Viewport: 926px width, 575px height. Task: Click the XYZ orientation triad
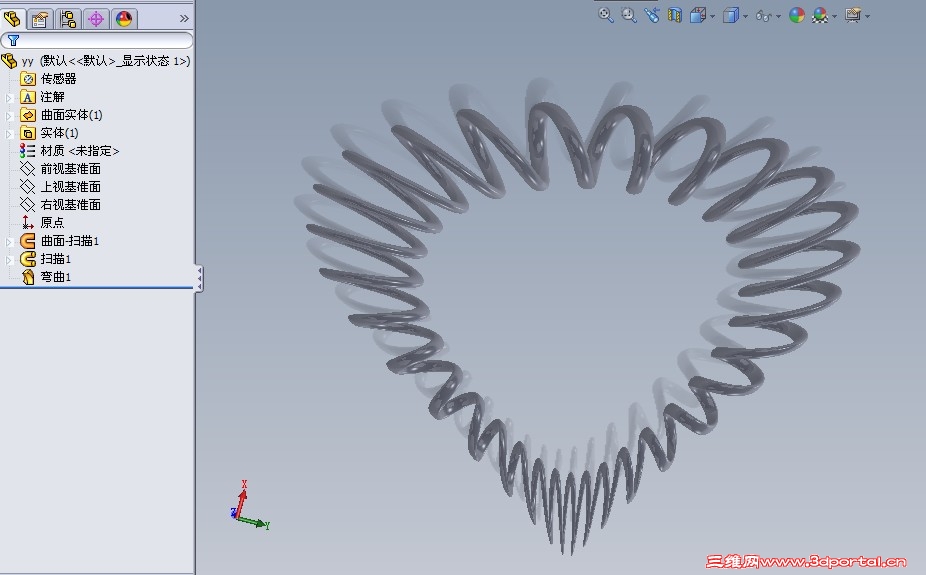click(249, 505)
